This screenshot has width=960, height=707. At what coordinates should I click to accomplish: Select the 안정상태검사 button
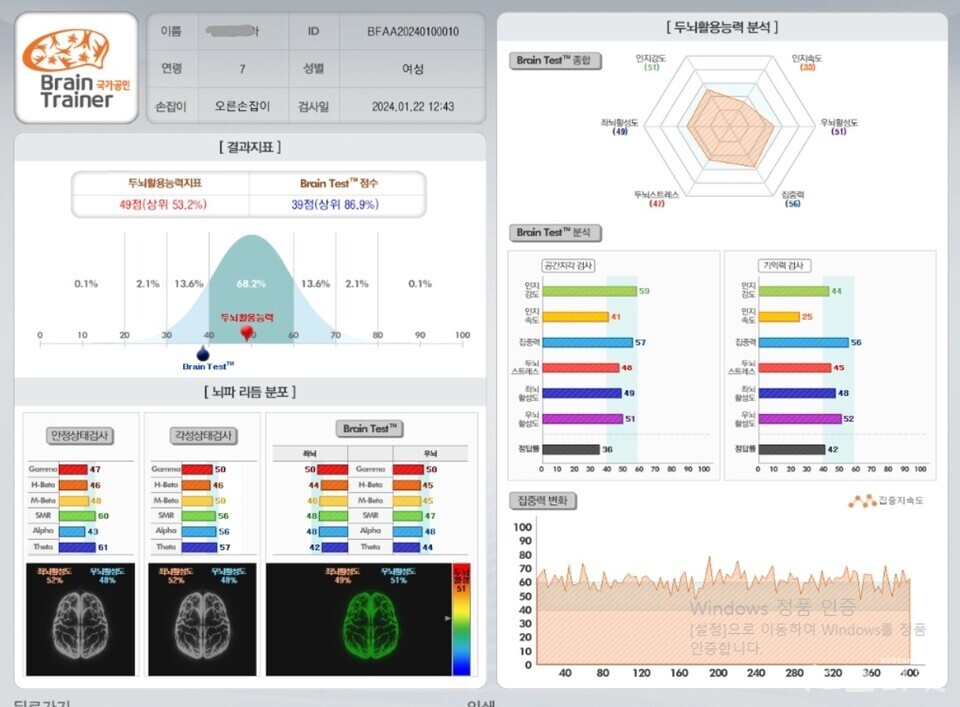click(80, 436)
